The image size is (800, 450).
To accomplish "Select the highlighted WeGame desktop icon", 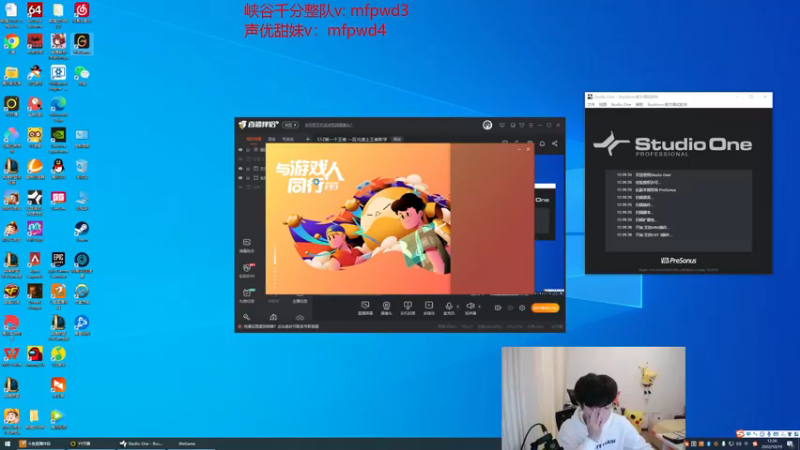I will point(82,42).
